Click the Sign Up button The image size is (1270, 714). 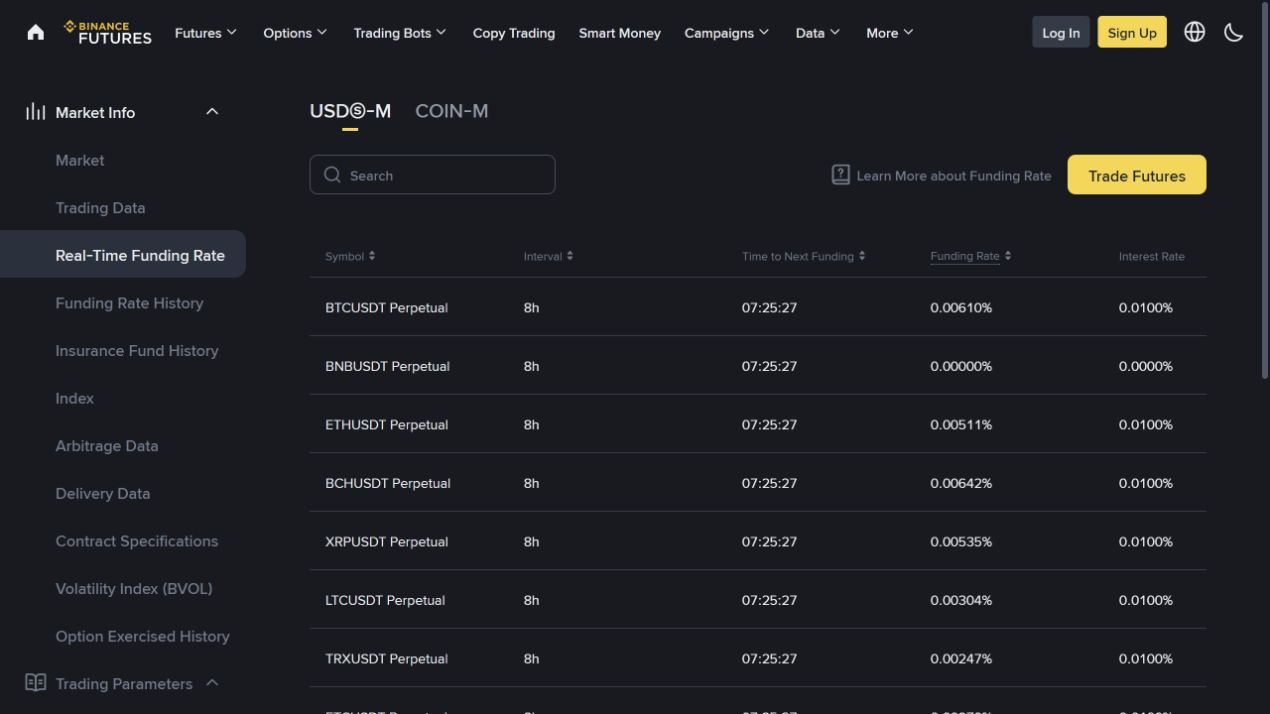(1132, 32)
